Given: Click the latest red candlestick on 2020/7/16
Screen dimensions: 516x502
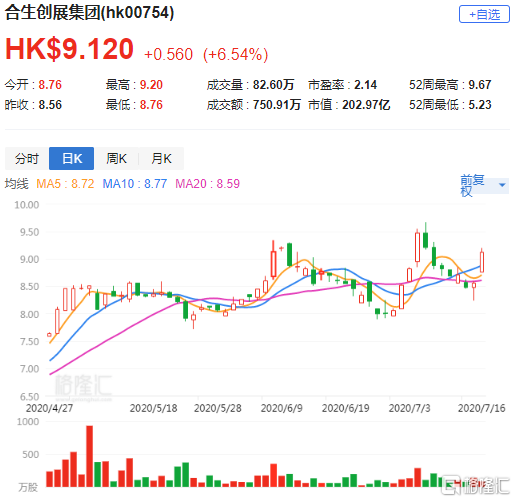Looking at the screenshot, I should coord(482,262).
